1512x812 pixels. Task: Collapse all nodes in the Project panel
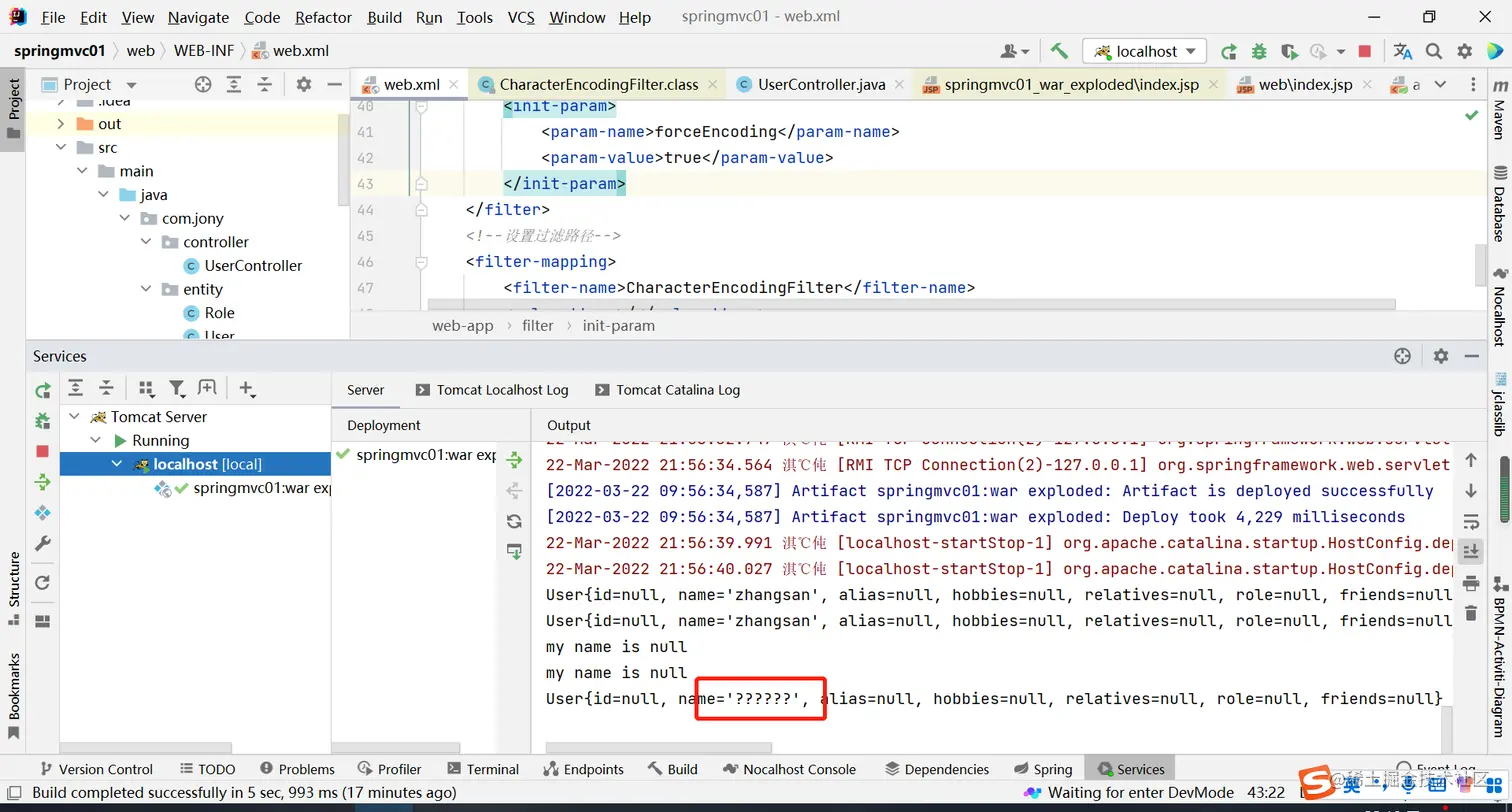pyautogui.click(x=264, y=85)
